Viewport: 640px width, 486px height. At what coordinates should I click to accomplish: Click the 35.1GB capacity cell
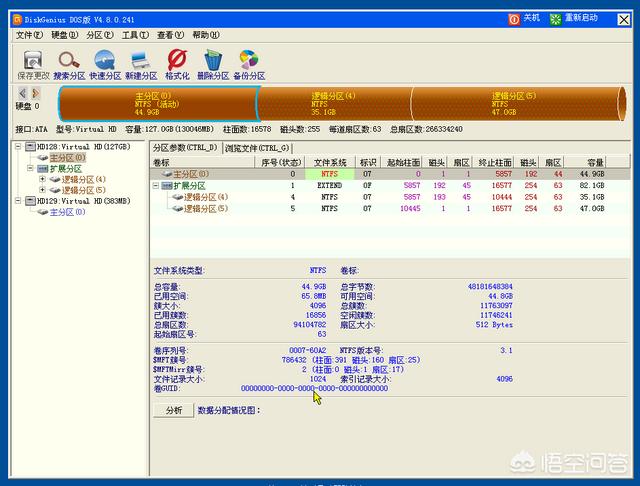[x=592, y=197]
